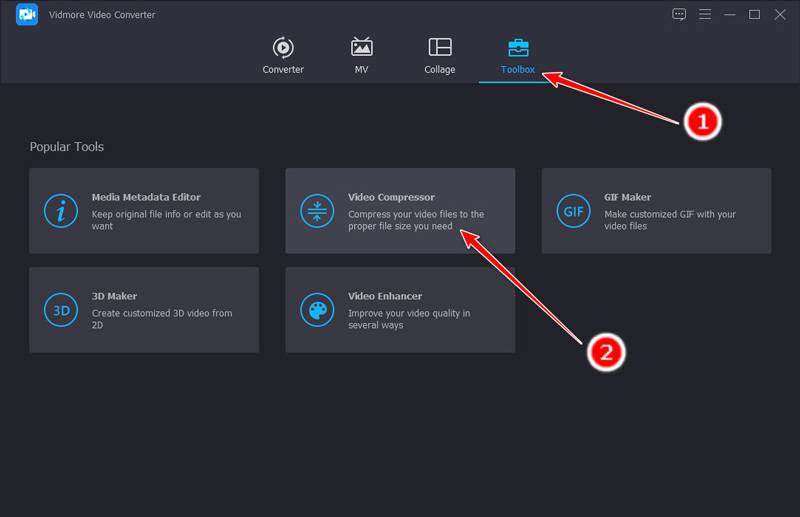Open the feedback chat icon in title bar
Image resolution: width=800 pixels, height=517 pixels.
point(680,14)
